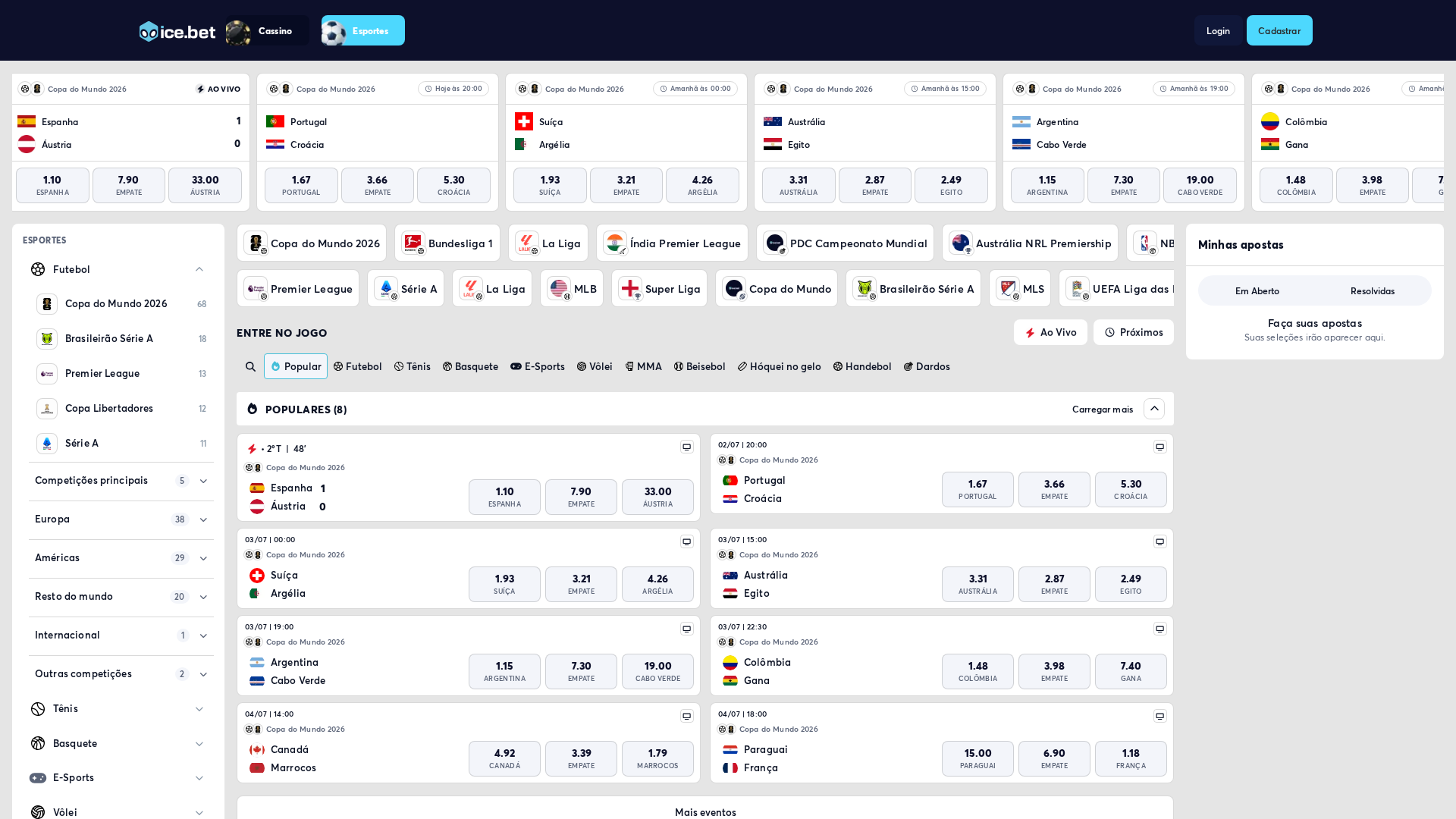The width and height of the screenshot is (1456, 819).
Task: Click the E-Sports gamepad icon in sidebar
Action: [x=38, y=778]
